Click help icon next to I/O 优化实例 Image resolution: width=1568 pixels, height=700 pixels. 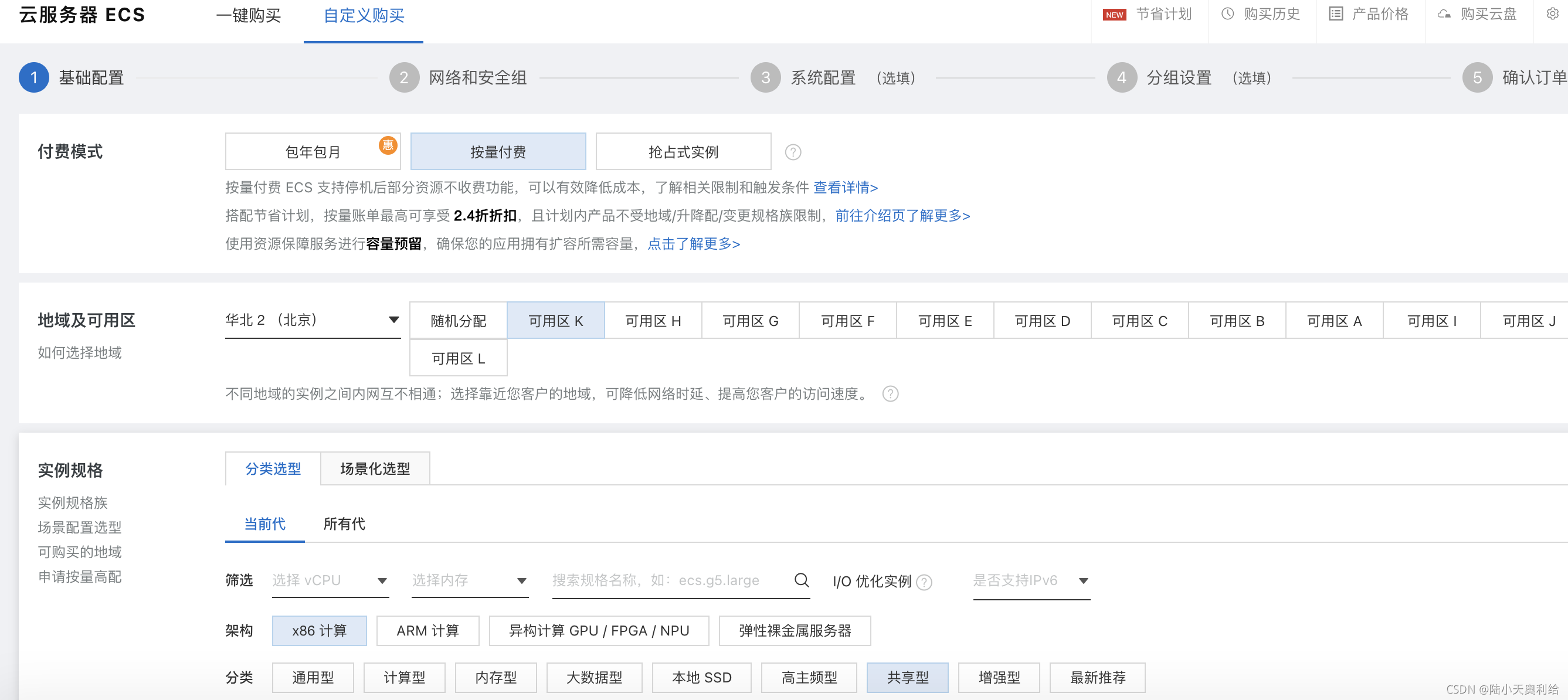[924, 582]
